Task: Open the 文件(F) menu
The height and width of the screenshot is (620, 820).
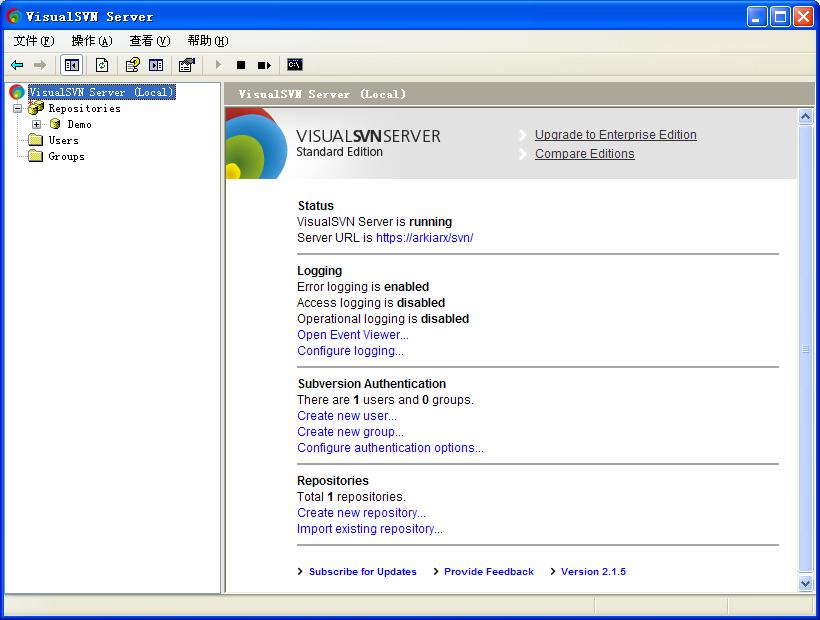Action: [x=34, y=41]
